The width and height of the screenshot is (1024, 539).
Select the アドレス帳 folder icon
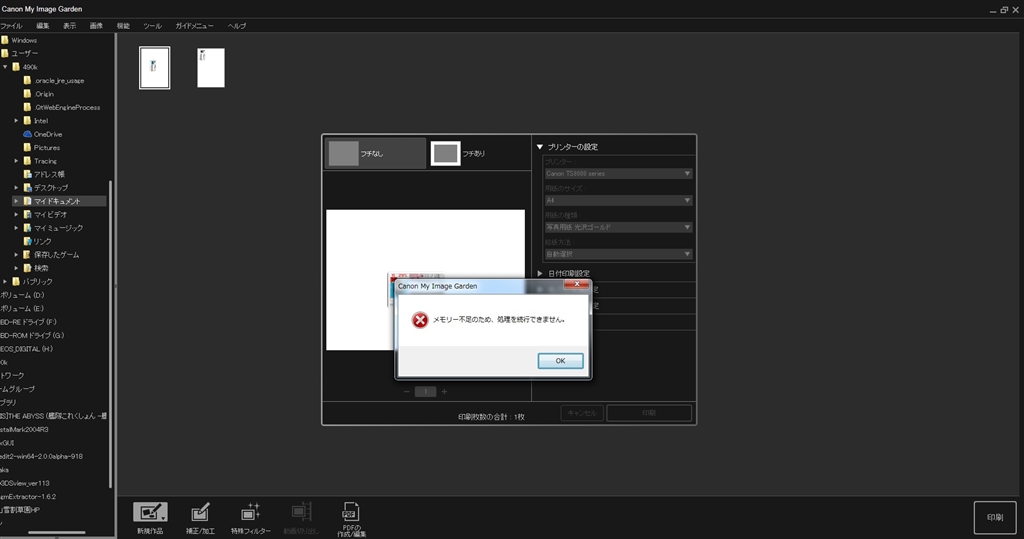pos(27,174)
